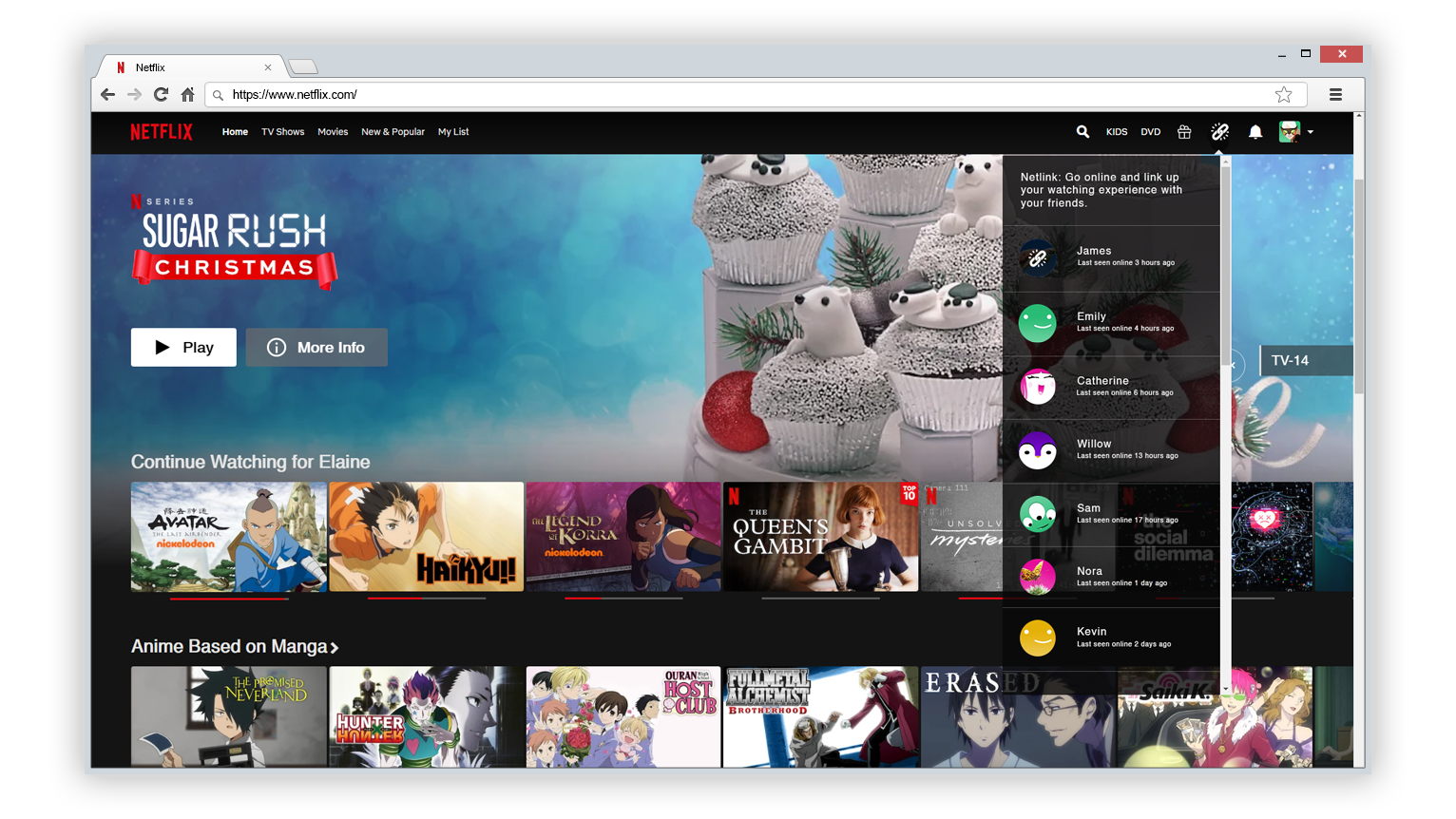Viewport: 1456px width, 819px height.
Task: Open Ouran High School Host Club thumbnail
Action: [x=623, y=717]
